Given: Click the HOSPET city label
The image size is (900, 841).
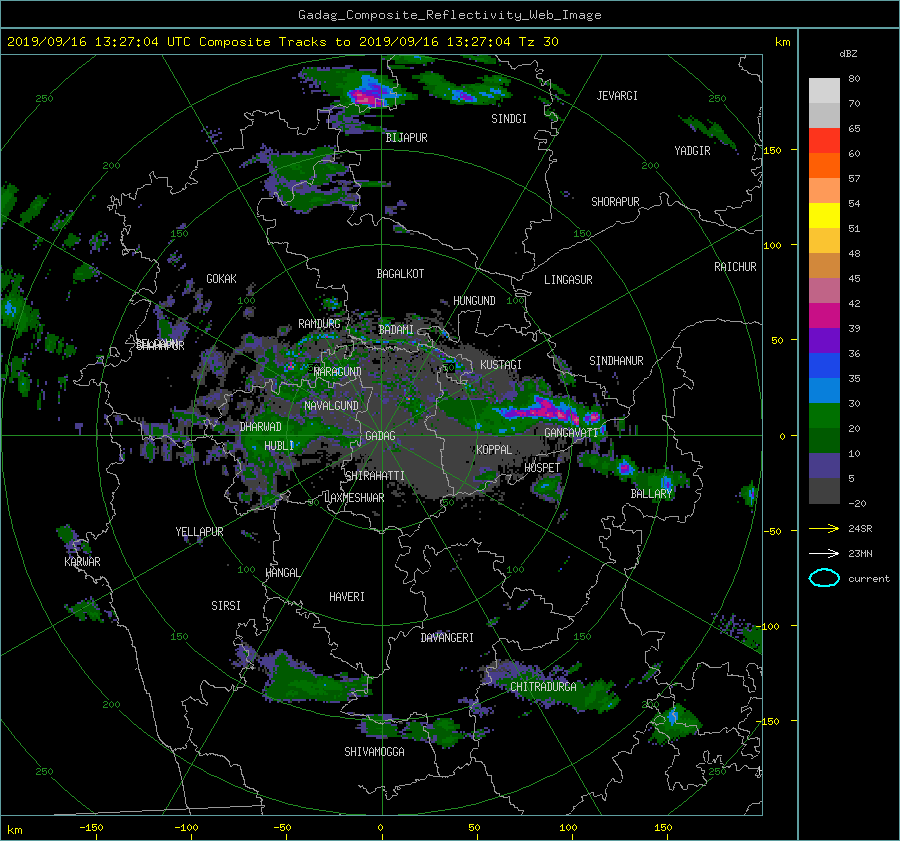Looking at the screenshot, I should 542,468.
